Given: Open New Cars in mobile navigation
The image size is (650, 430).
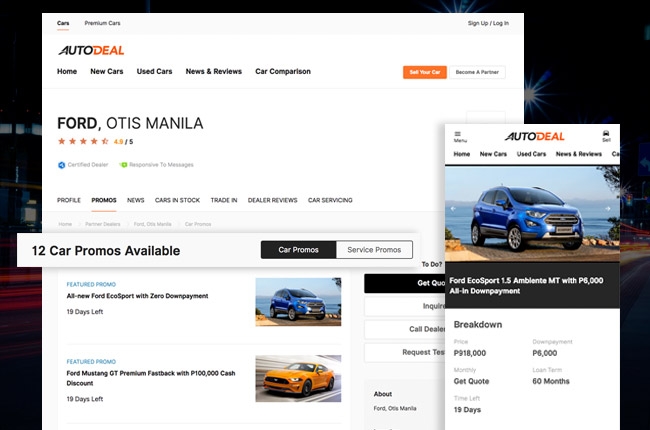Looking at the screenshot, I should [x=493, y=154].
